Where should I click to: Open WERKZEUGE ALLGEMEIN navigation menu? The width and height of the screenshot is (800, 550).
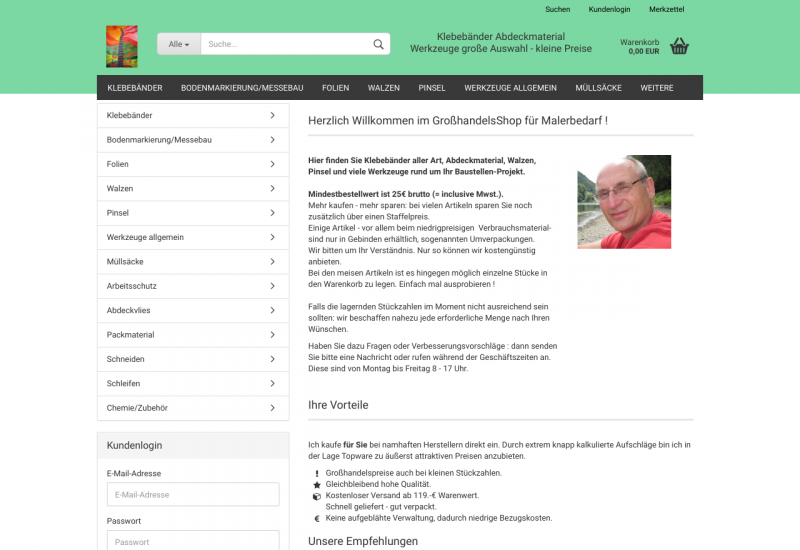pyautogui.click(x=510, y=88)
